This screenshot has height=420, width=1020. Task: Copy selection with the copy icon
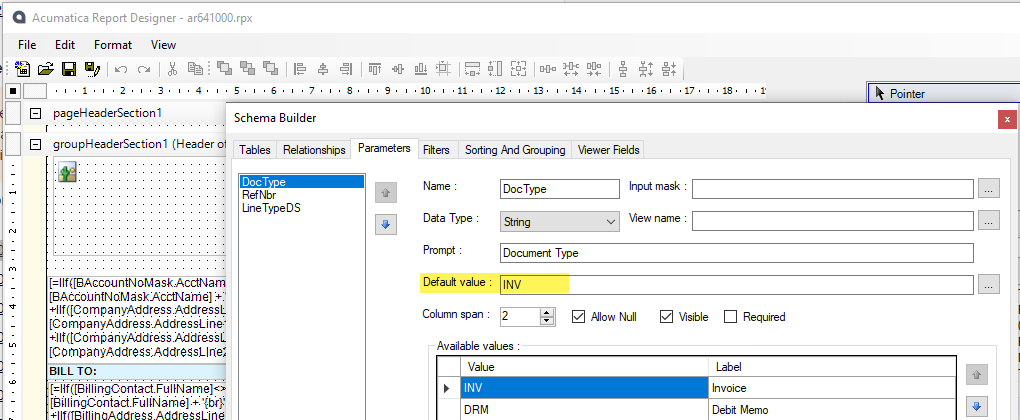(195, 68)
